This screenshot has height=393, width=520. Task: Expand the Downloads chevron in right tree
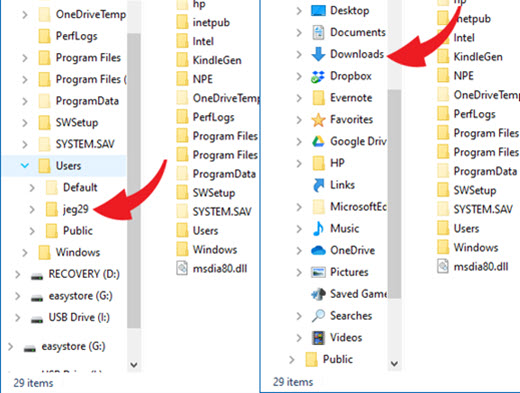pos(299,54)
